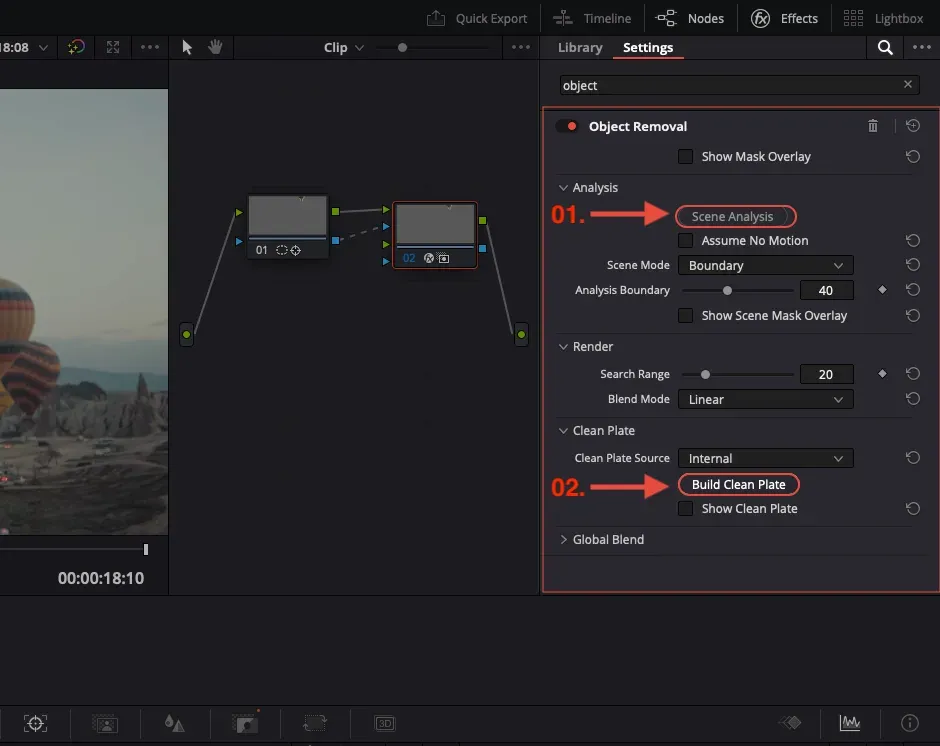The height and width of the screenshot is (746, 940).
Task: Open Quick Export
Action: (x=477, y=19)
